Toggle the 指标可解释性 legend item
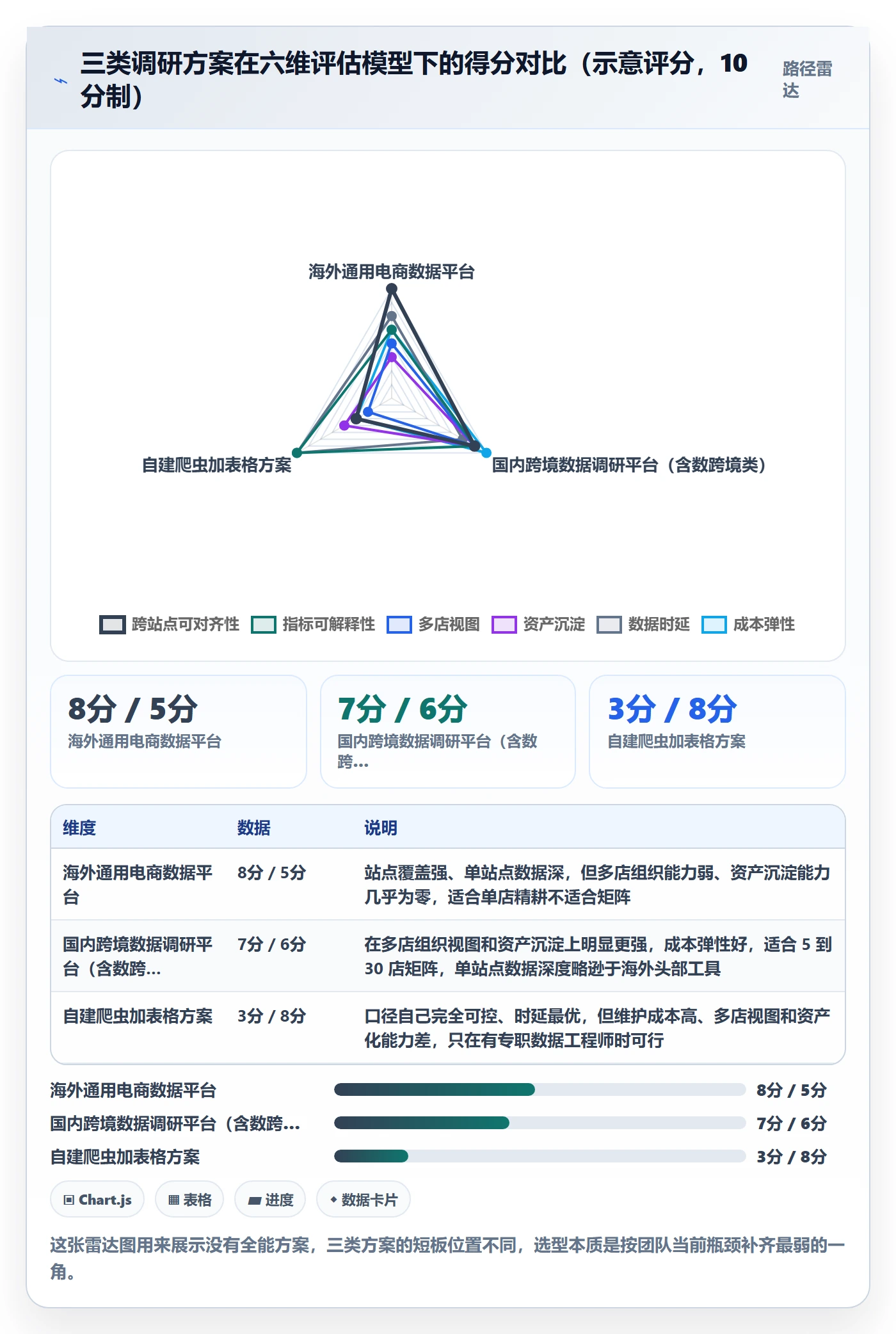The width and height of the screenshot is (896, 1334). point(313,624)
